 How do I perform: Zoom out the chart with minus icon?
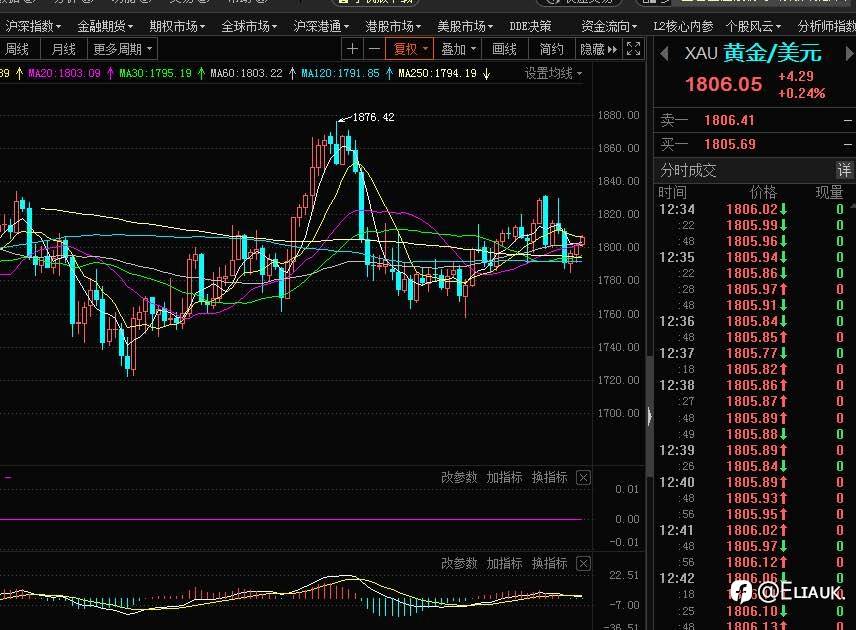click(x=374, y=49)
